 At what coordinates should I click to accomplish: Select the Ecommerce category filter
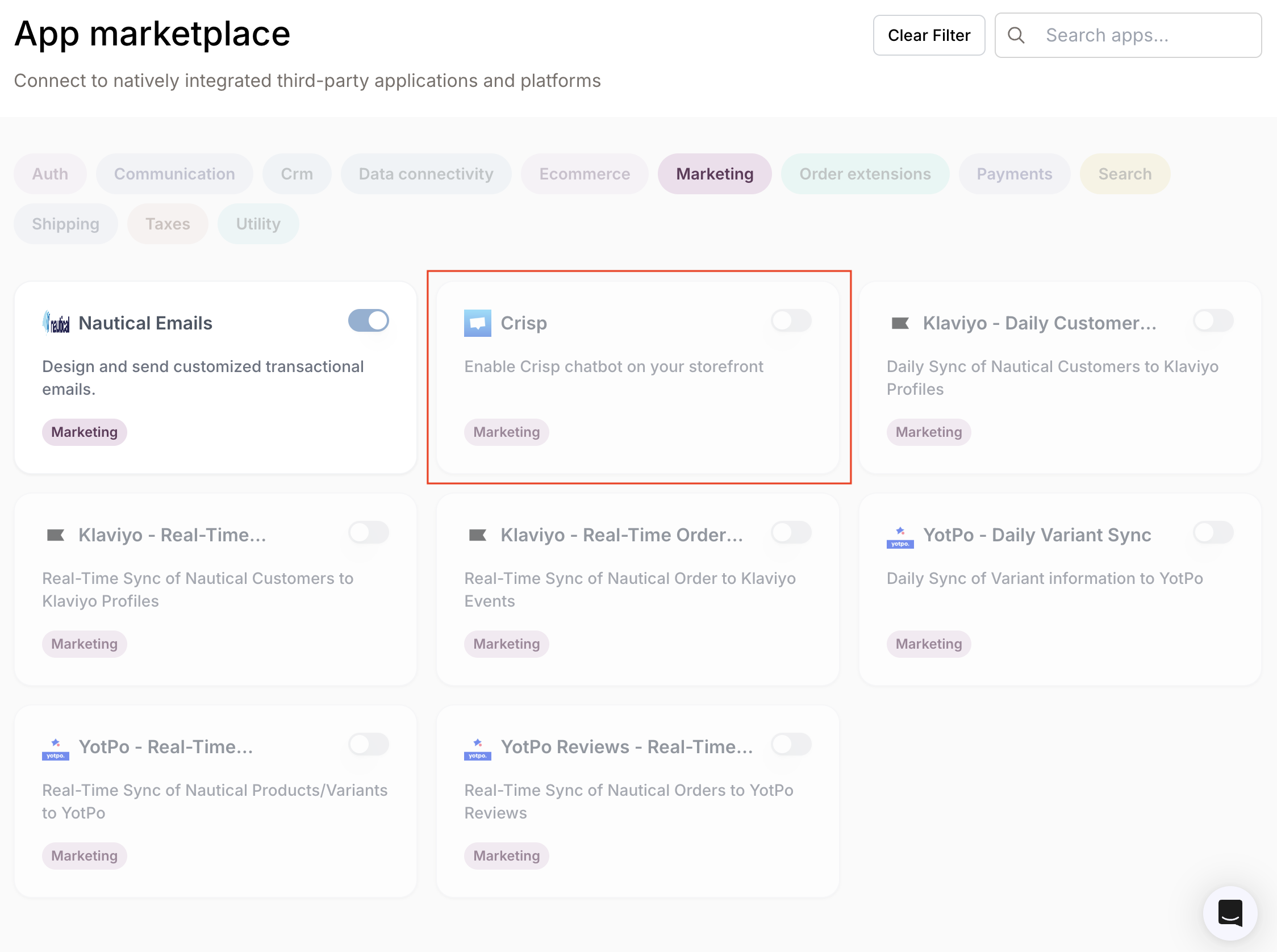coord(584,173)
